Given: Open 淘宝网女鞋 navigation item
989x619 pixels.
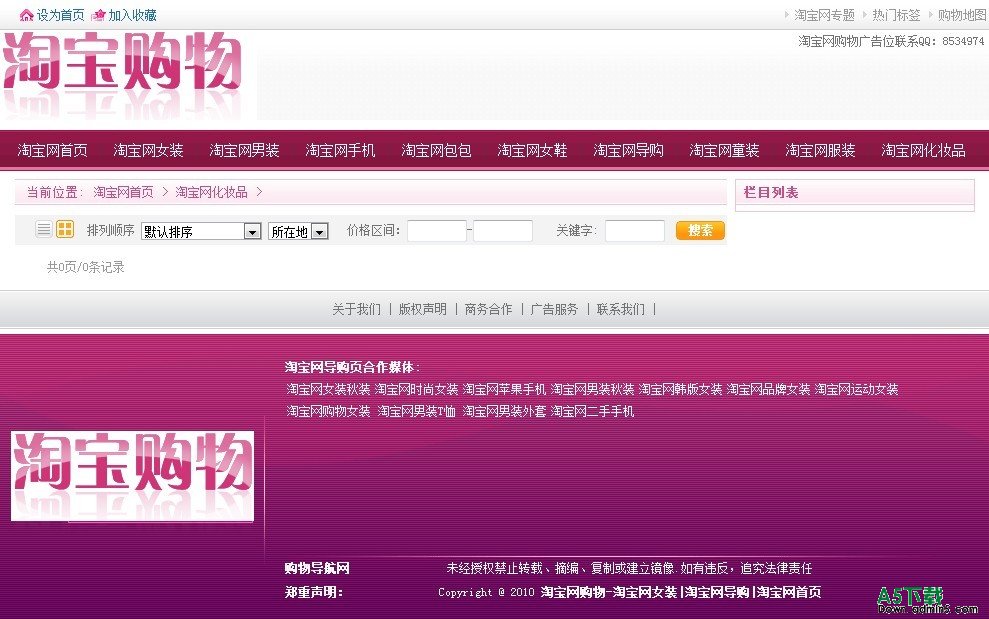Looking at the screenshot, I should click(x=532, y=150).
